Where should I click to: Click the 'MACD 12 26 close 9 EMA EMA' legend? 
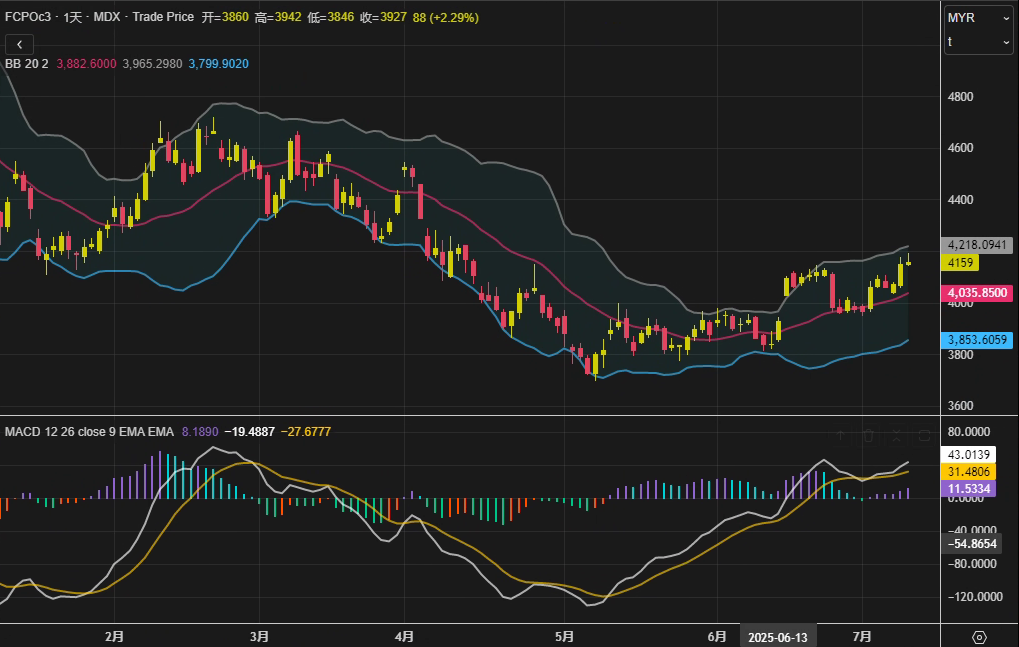[90, 432]
